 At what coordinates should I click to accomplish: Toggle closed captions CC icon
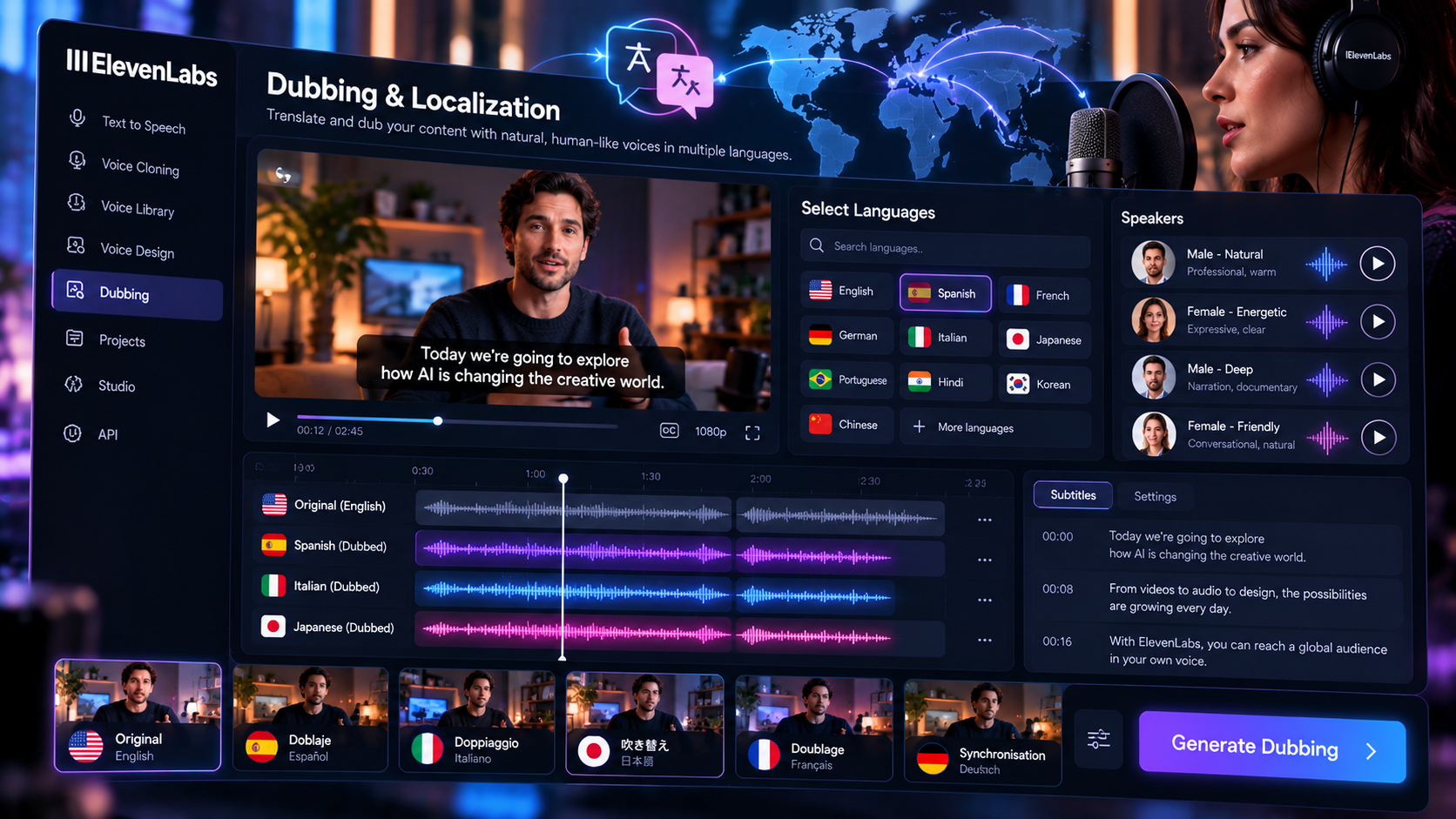pyautogui.click(x=669, y=431)
